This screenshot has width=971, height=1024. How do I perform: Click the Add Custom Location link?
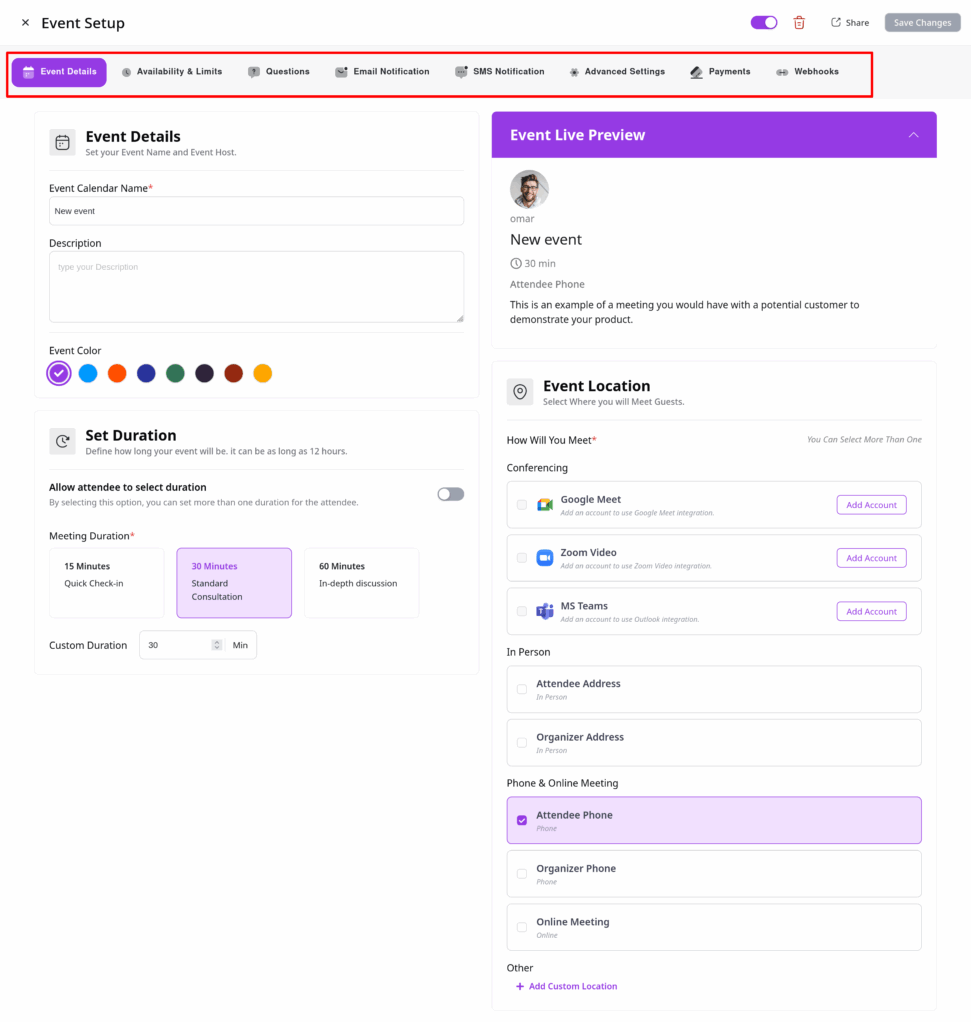pyautogui.click(x=566, y=986)
